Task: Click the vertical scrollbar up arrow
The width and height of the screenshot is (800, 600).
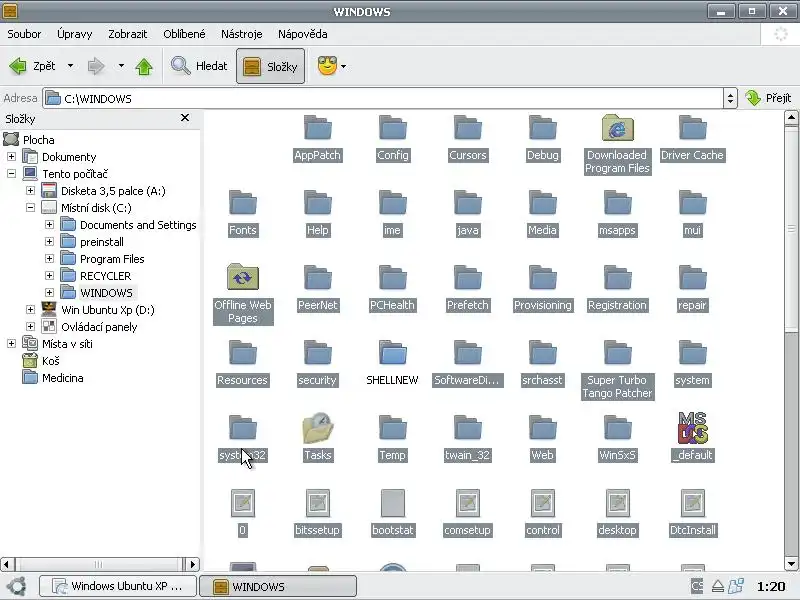Action: pyautogui.click(x=791, y=118)
